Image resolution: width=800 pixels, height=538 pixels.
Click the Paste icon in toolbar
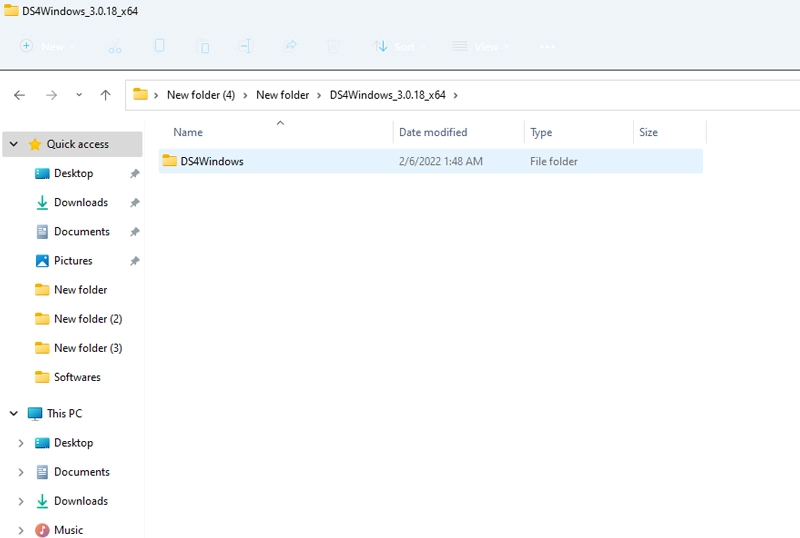pos(203,46)
